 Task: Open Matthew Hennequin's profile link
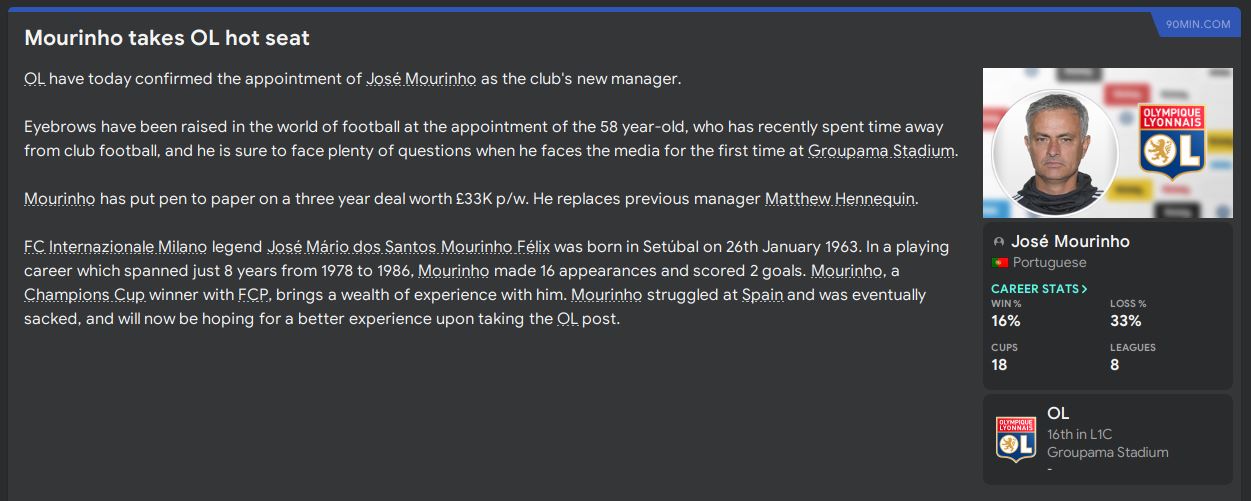(839, 199)
